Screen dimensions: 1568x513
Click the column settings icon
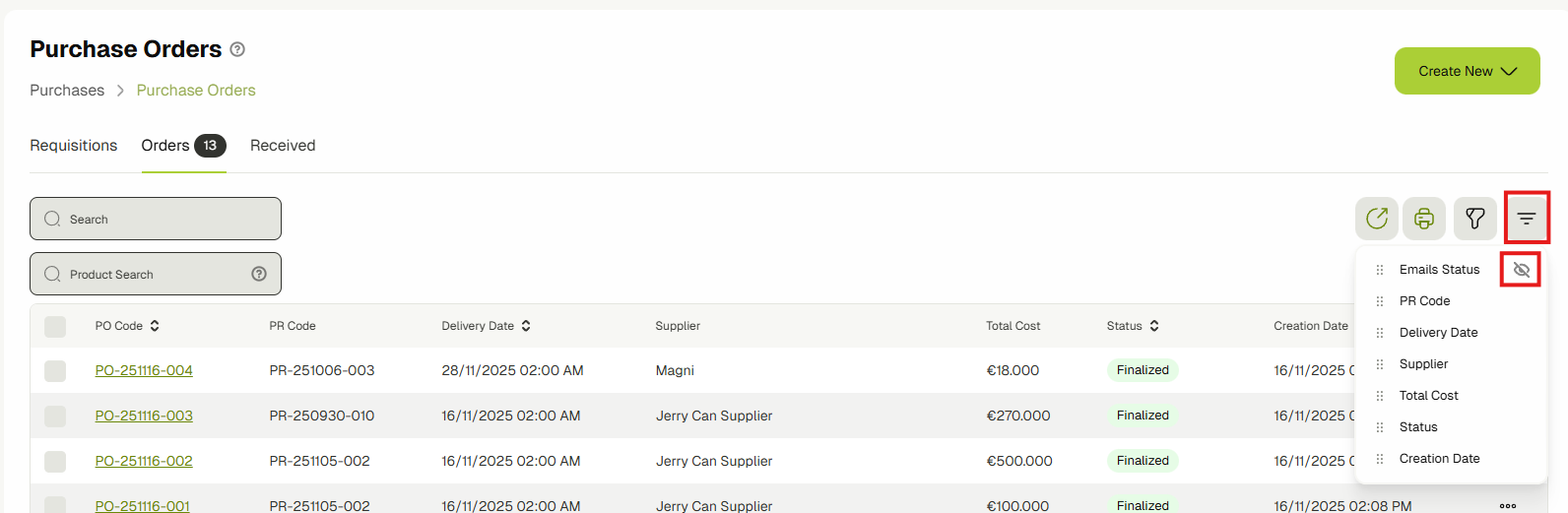1526,219
